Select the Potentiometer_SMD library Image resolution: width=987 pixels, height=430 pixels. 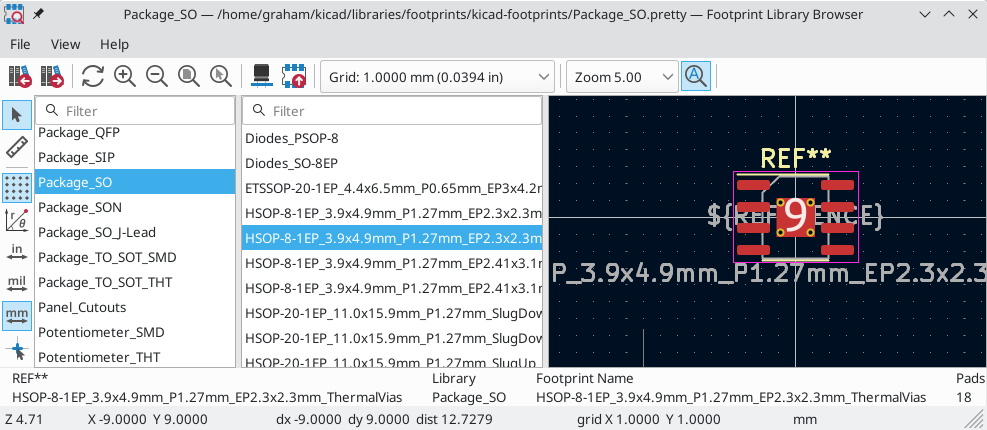click(135, 332)
